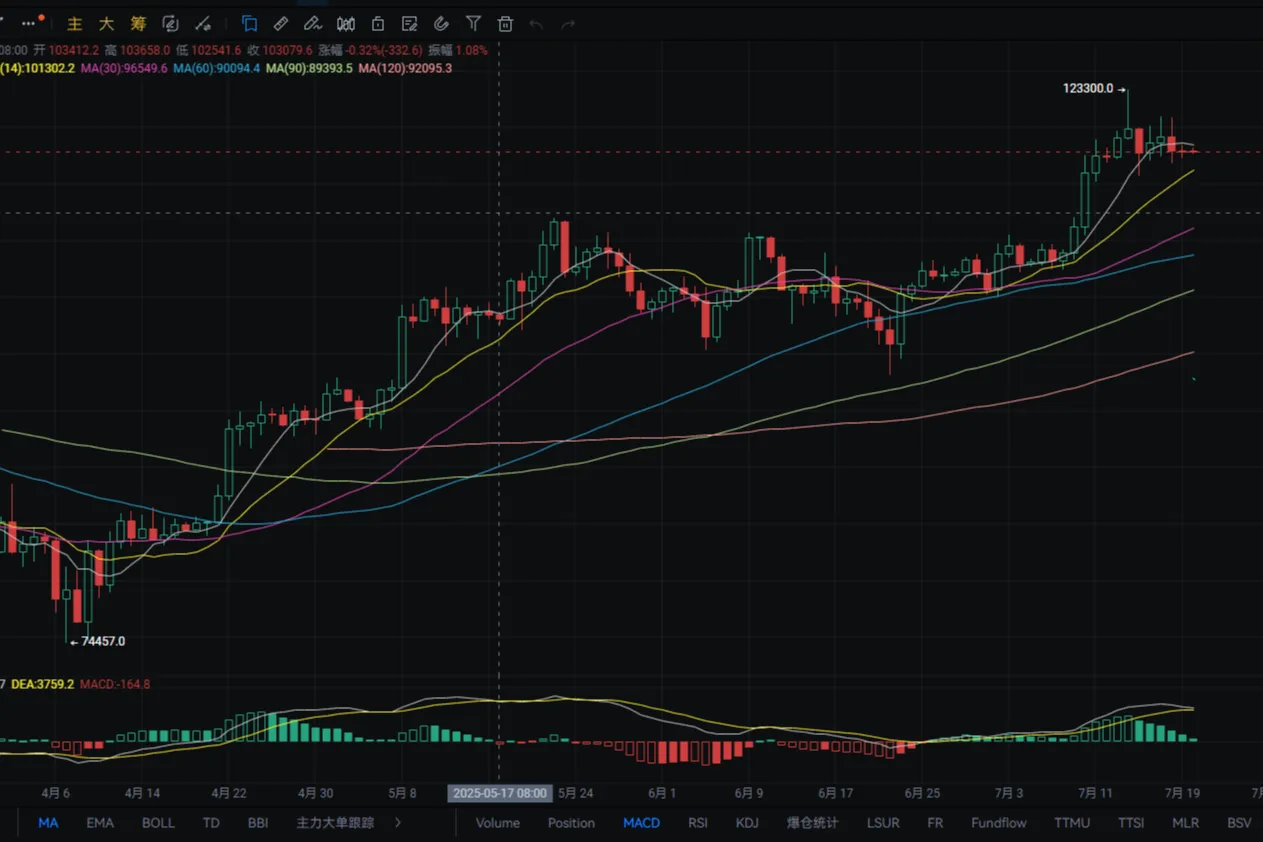Select the EMA indicator tab
The width and height of the screenshot is (1263, 842).
coord(100,823)
